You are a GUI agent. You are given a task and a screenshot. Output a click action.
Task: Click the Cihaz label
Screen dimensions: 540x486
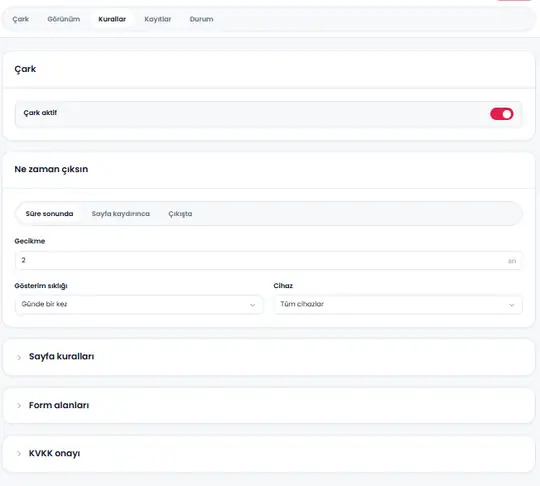pyautogui.click(x=283, y=286)
